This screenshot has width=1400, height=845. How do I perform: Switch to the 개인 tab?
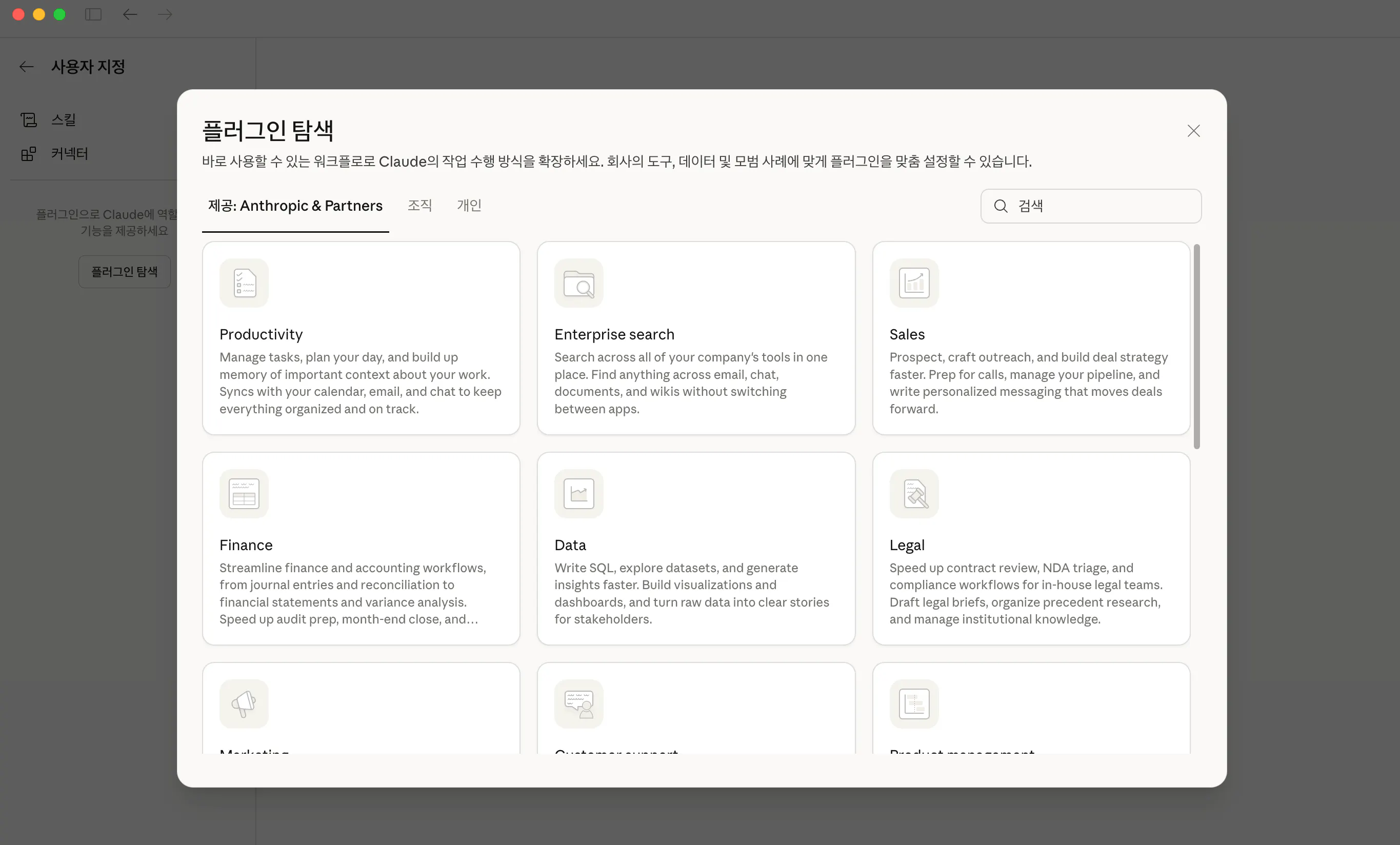pyautogui.click(x=469, y=205)
